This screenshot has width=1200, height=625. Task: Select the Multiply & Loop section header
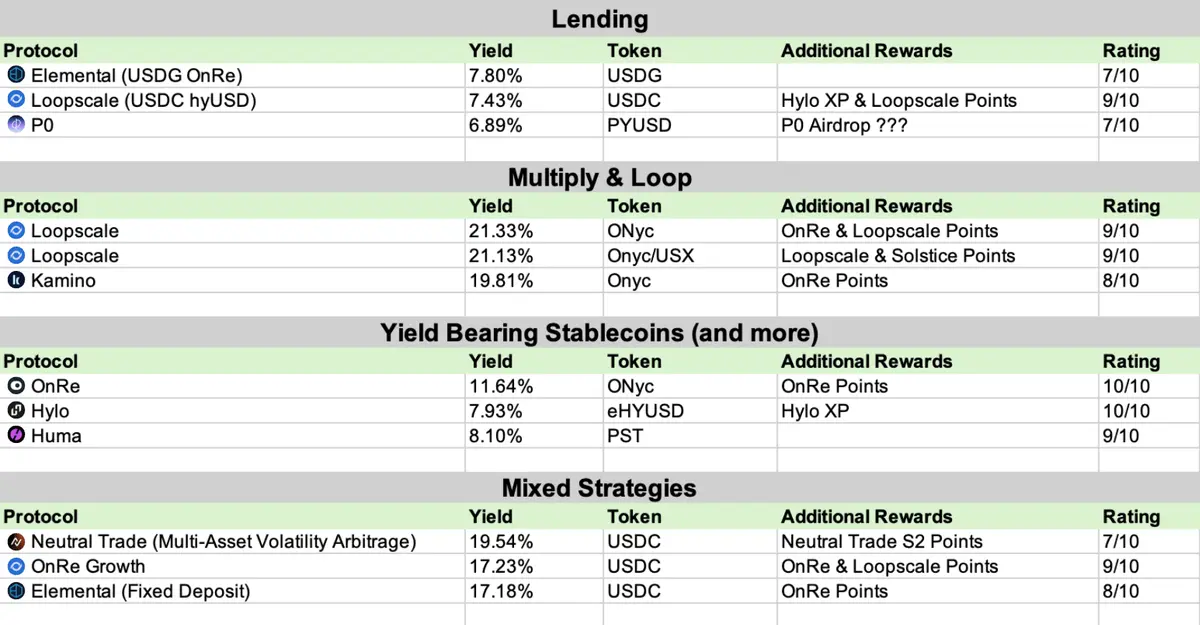pos(600,178)
